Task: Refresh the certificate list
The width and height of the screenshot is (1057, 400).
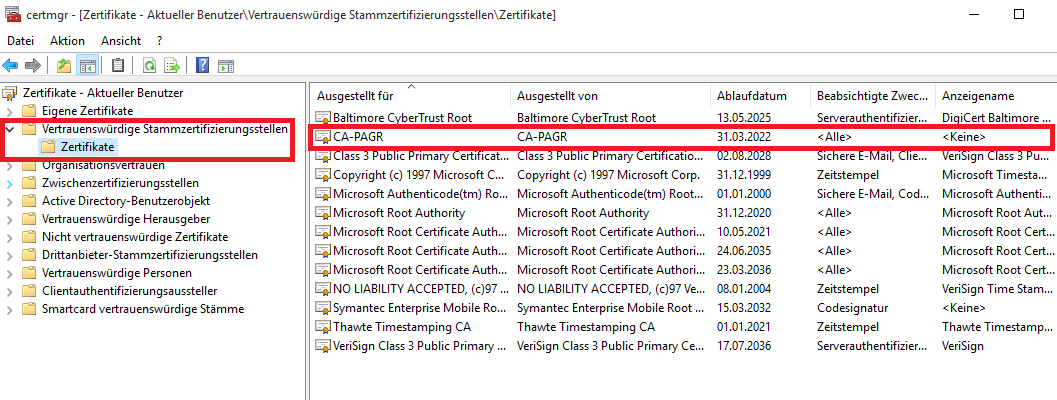Action: 149,65
